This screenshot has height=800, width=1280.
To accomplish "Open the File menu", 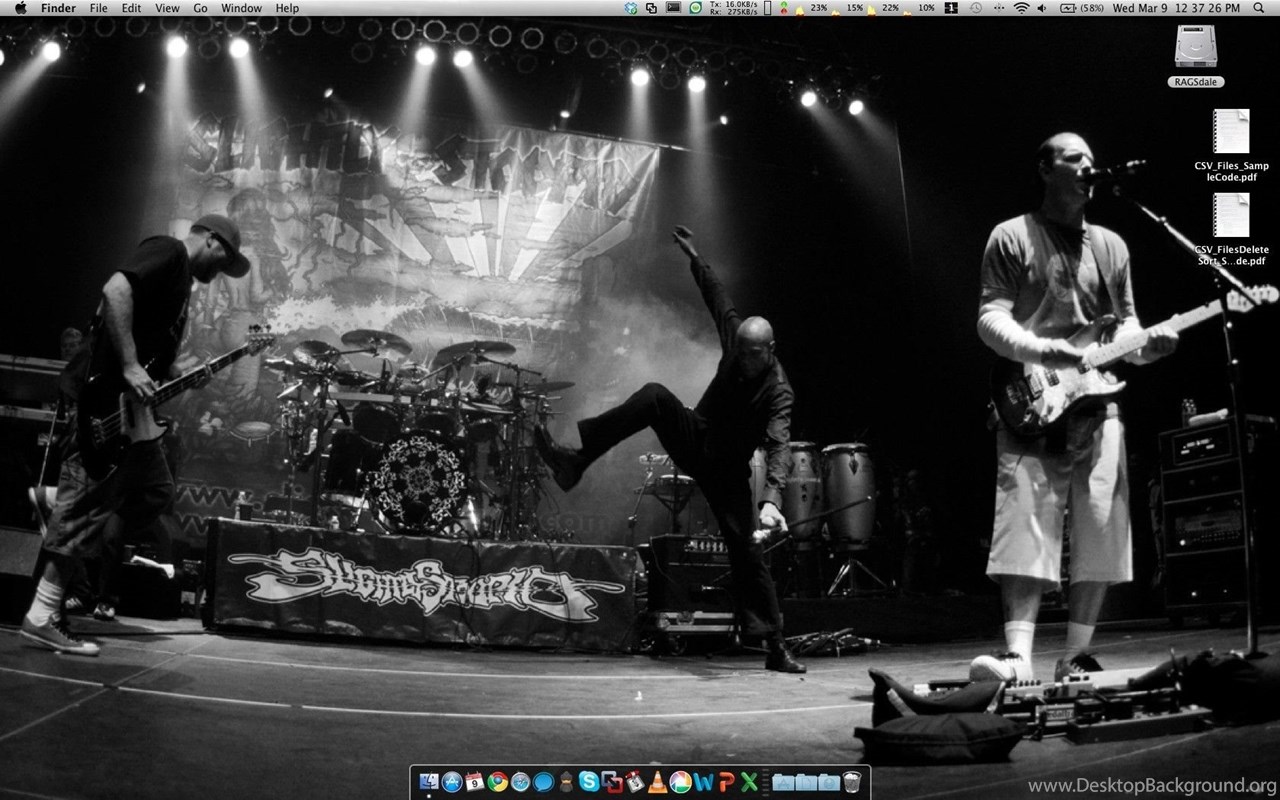I will [x=99, y=8].
